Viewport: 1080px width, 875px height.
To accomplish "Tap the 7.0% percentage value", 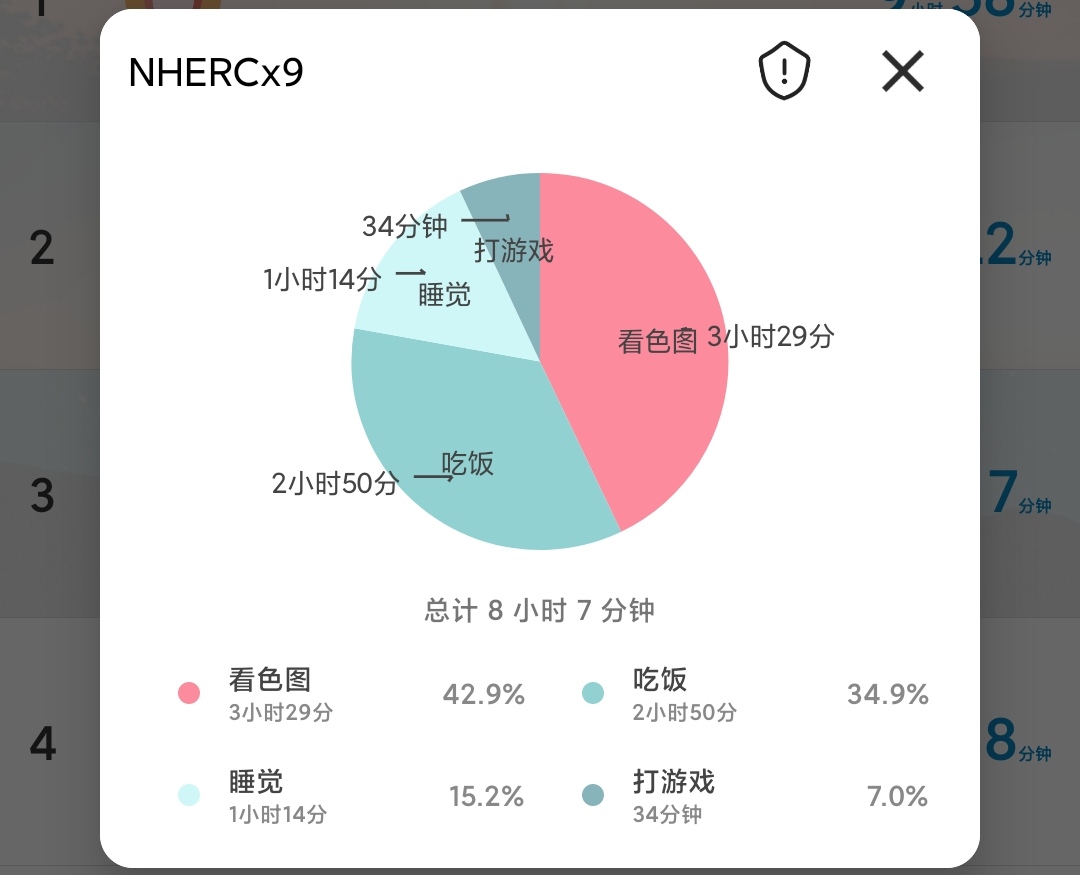I will pos(897,796).
